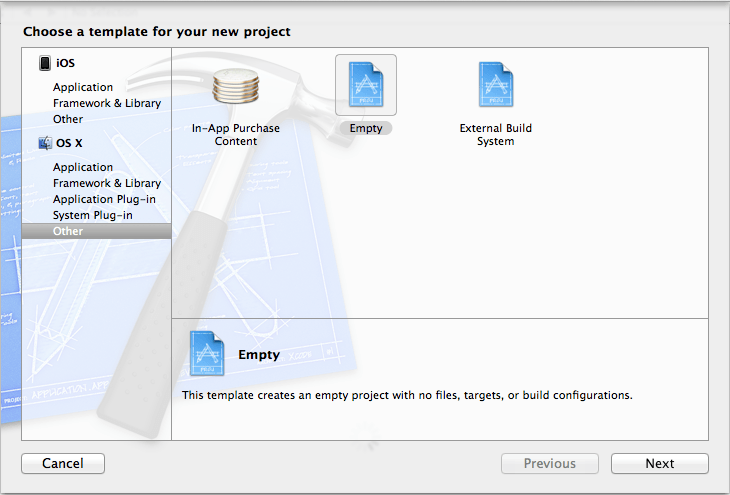This screenshot has width=730, height=495.
Task: Select highlighted Other under OS X
Action: click(68, 231)
